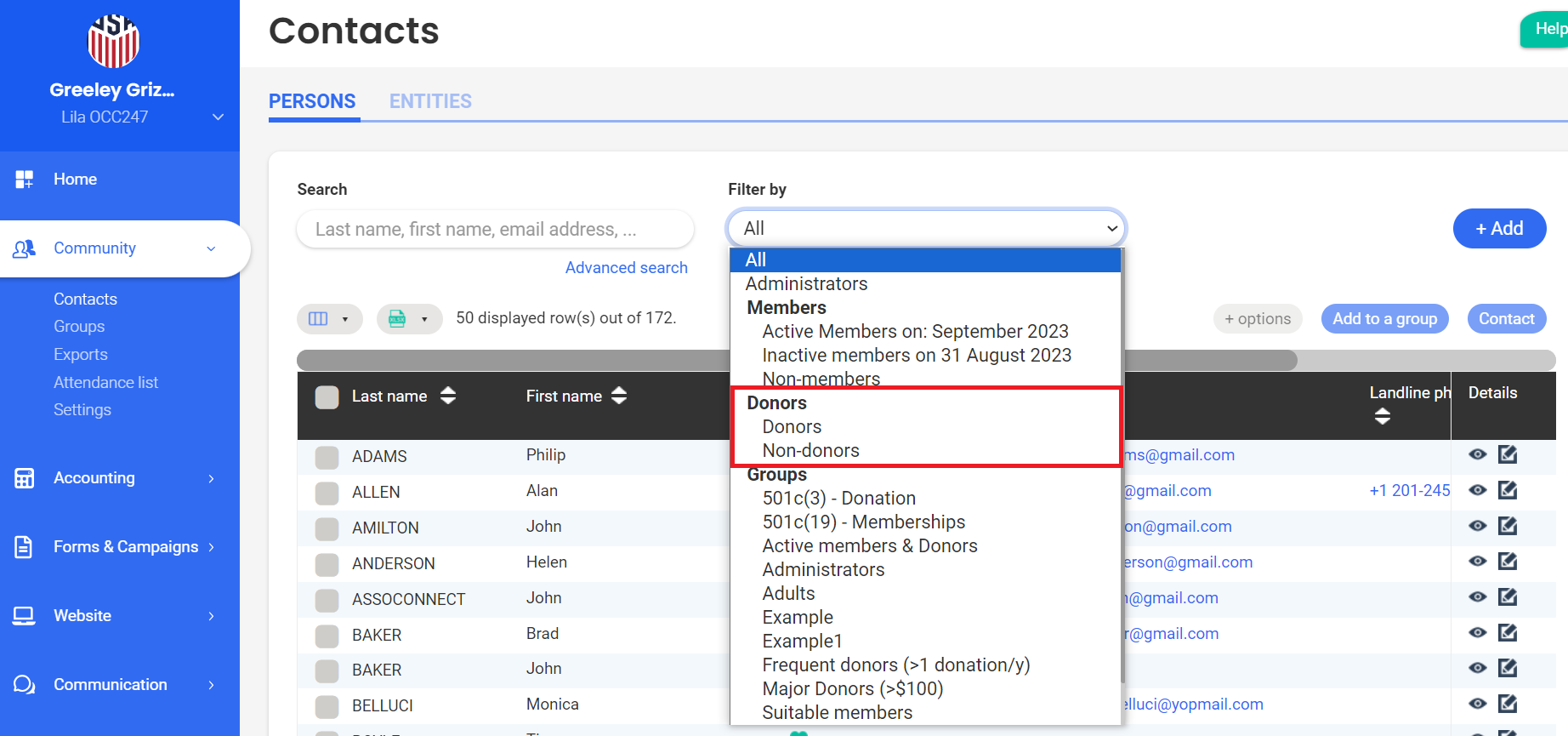
Task: Sort by Last name using the arrows
Action: (x=448, y=396)
